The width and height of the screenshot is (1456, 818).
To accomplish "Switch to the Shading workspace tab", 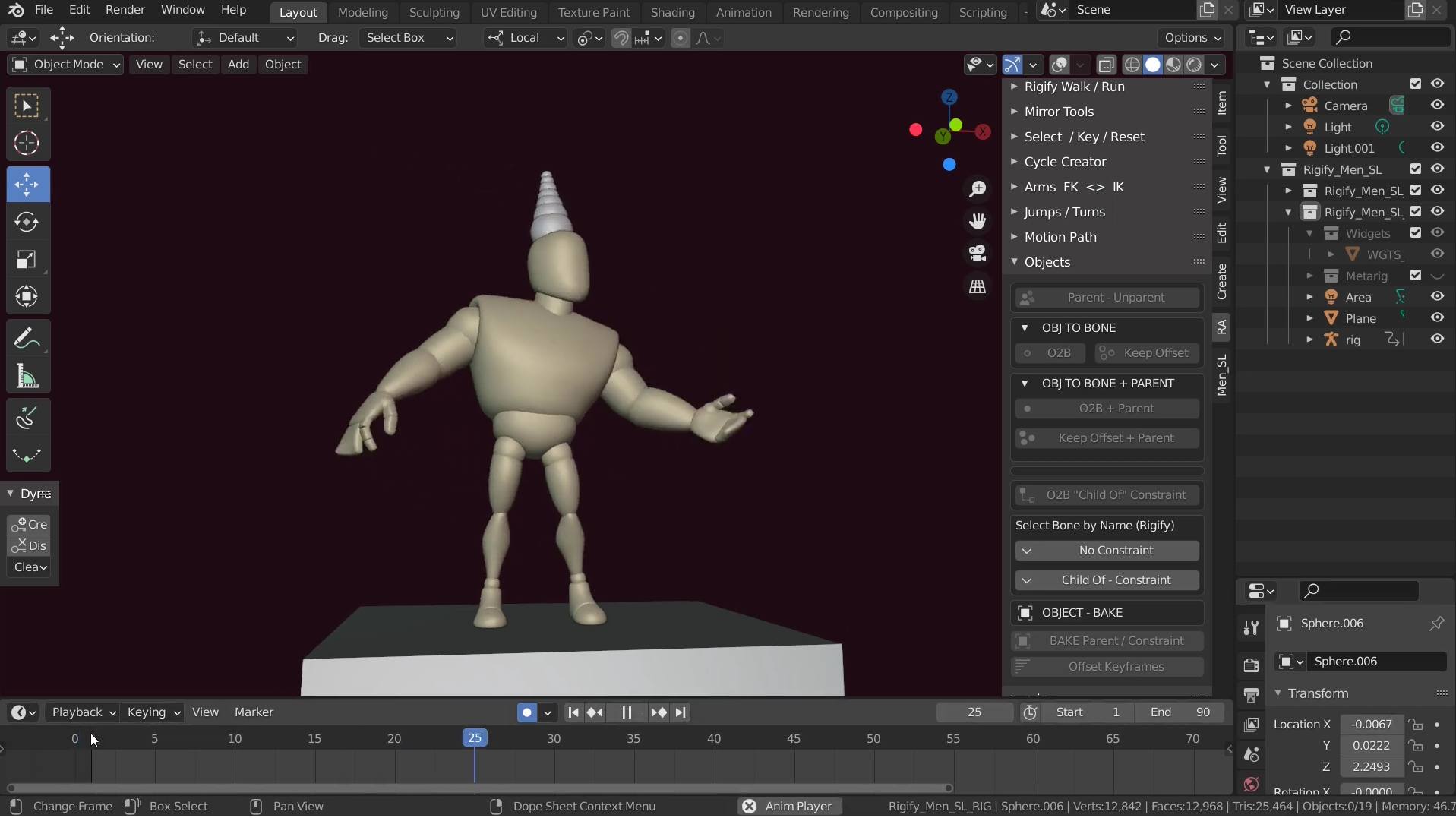I will (x=672, y=11).
